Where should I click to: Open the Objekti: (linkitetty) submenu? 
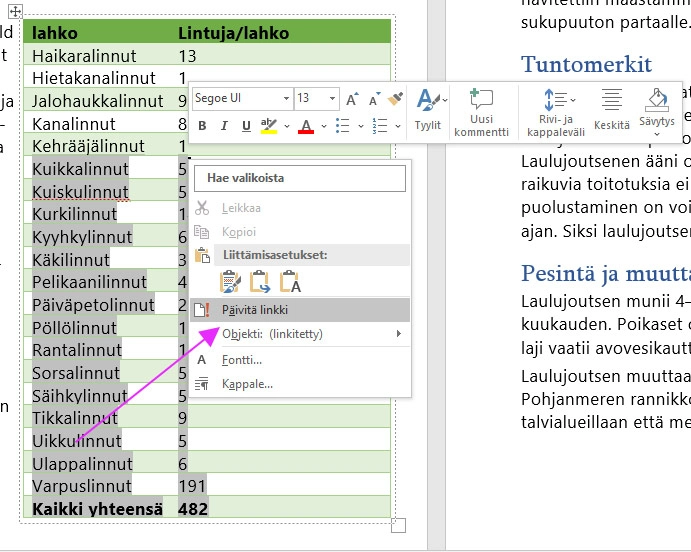click(x=300, y=334)
